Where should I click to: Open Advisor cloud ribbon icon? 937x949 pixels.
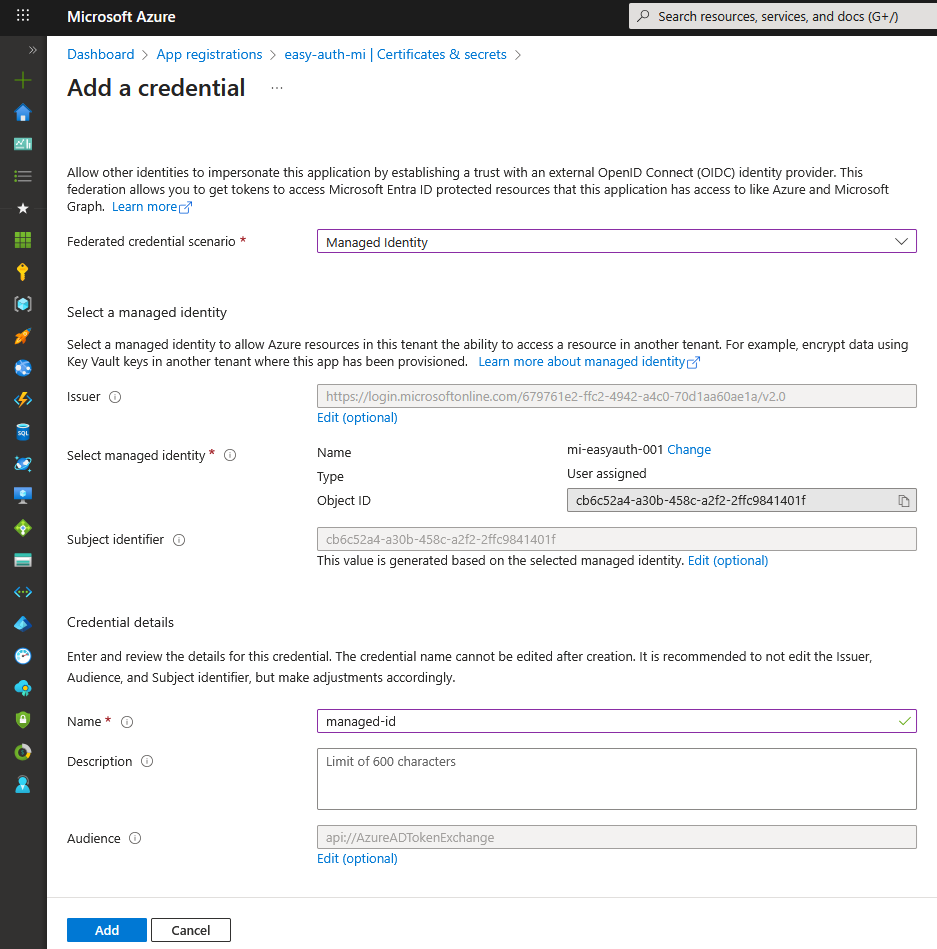[23, 688]
